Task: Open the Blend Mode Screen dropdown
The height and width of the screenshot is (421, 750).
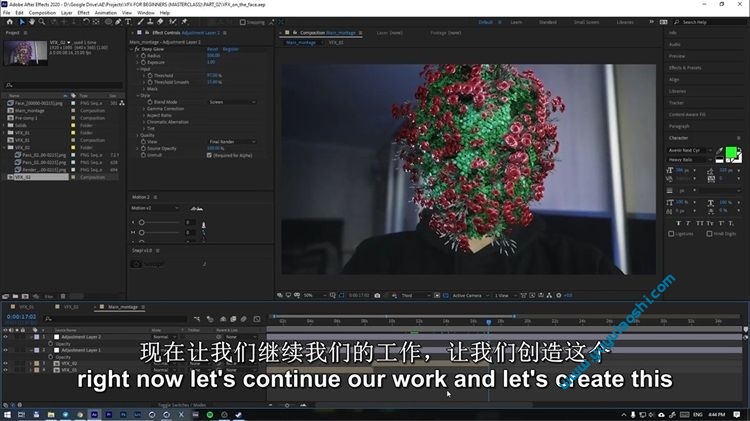Action: [x=231, y=102]
